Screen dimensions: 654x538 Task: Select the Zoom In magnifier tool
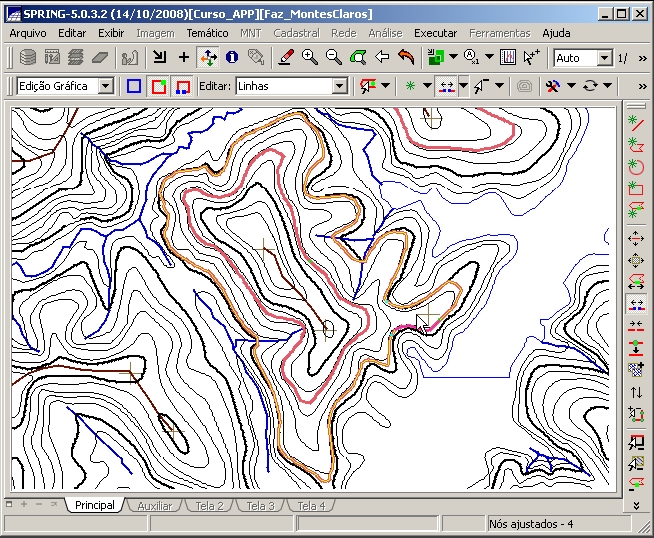point(310,58)
